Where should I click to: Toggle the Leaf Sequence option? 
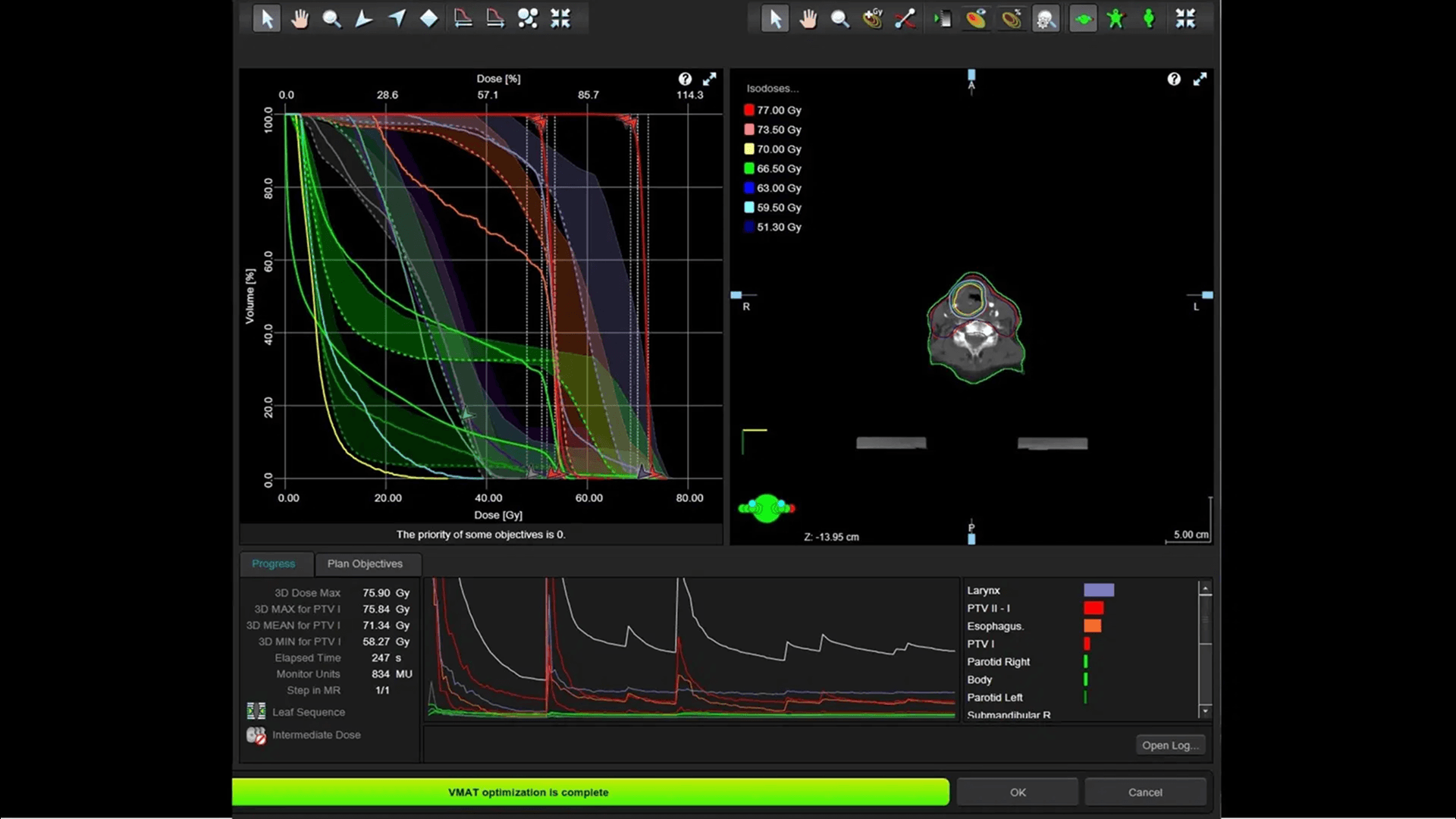(256, 711)
